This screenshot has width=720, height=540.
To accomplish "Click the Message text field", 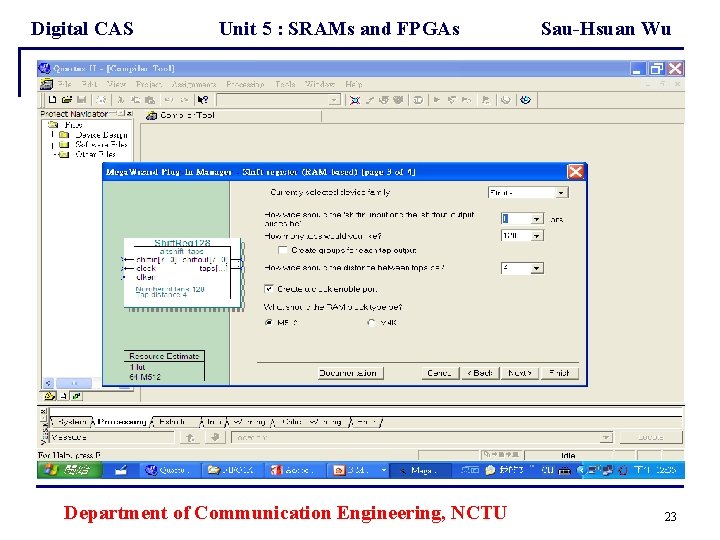I will coord(112,438).
